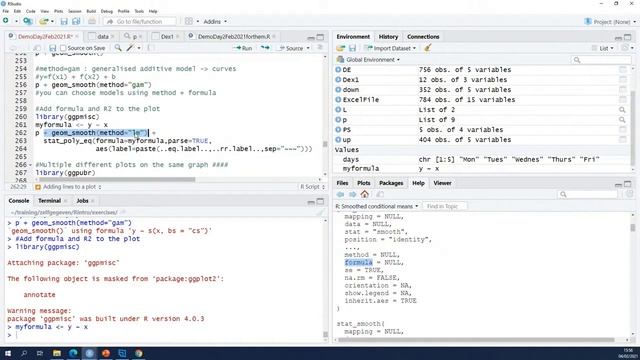Screen dimensions: 640x360
Task: Click the Environment search field
Action: coord(601,60)
